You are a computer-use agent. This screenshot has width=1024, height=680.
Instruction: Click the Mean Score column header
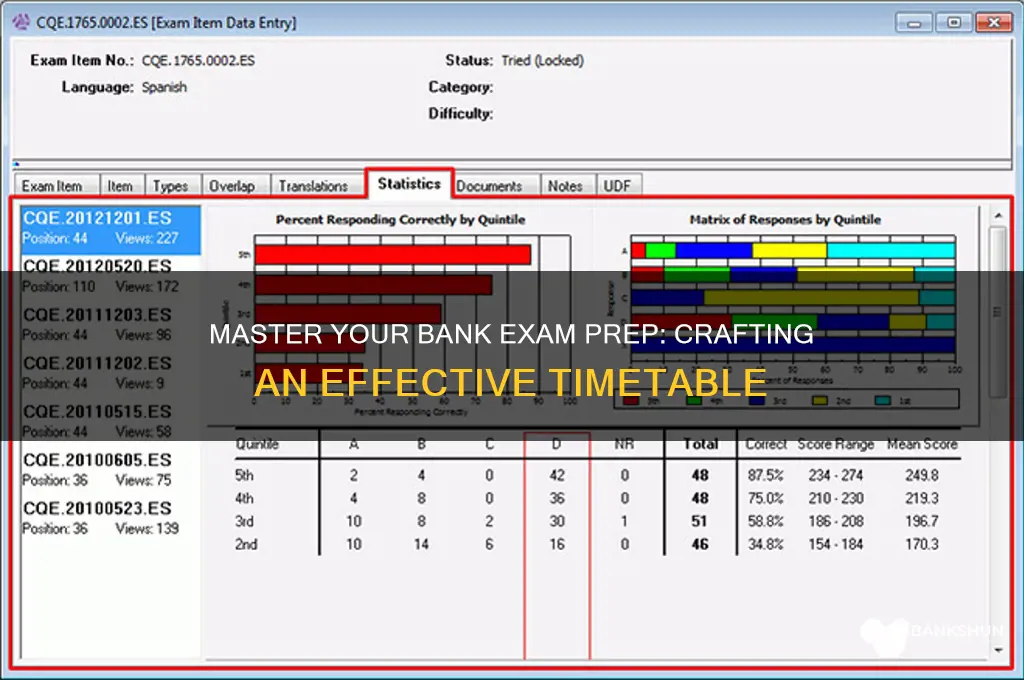921,444
